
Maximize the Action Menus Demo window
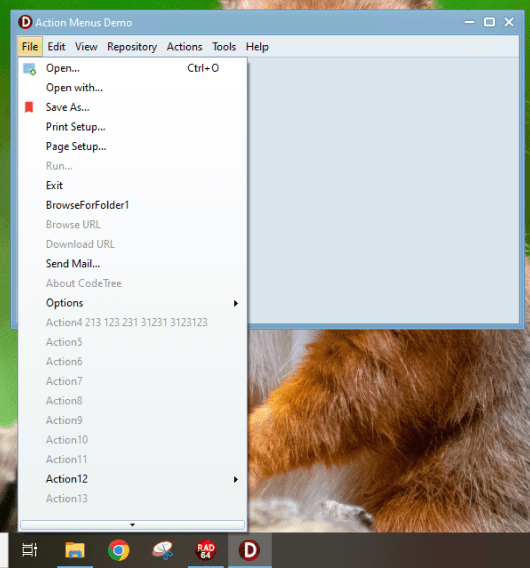tap(489, 22)
